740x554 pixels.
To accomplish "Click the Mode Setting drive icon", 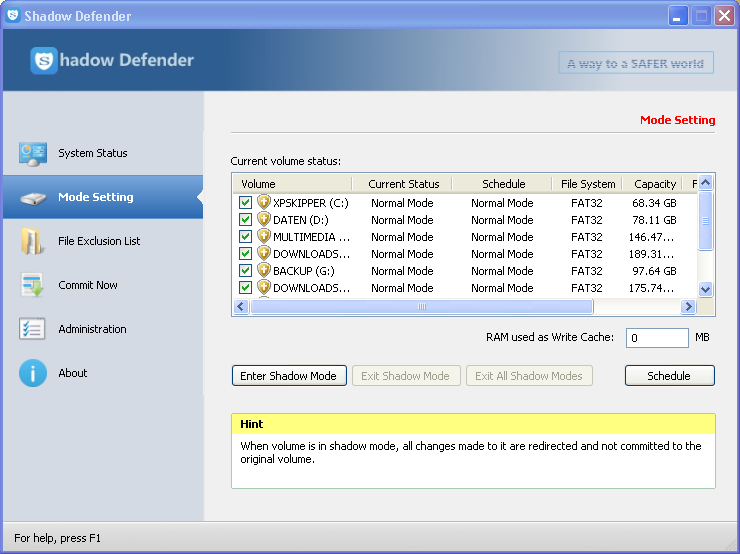I will pyautogui.click(x=33, y=198).
